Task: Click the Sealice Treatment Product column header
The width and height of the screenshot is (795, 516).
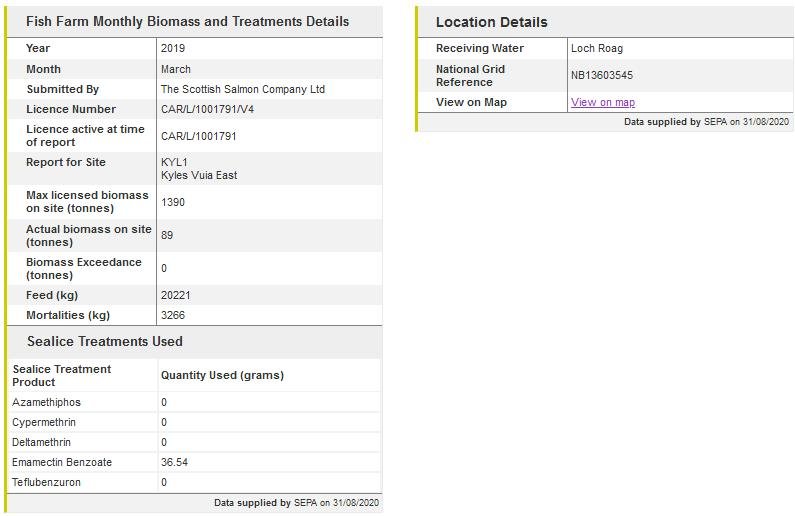Action: 62,375
